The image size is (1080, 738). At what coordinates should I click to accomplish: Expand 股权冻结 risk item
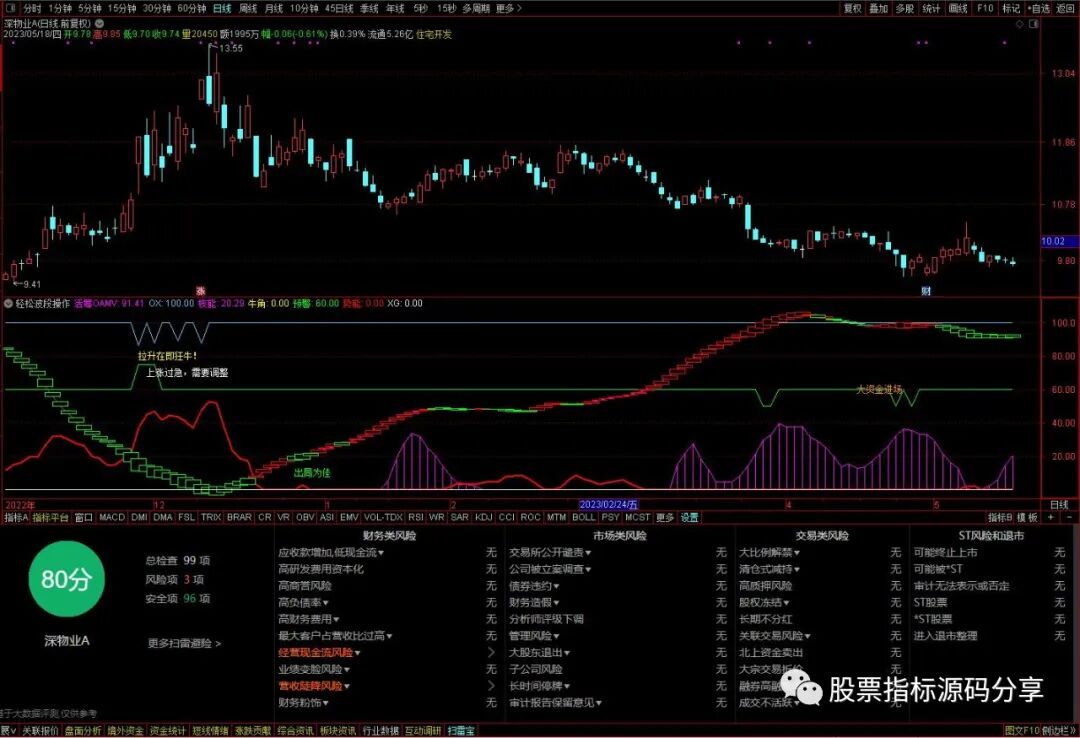tap(764, 602)
